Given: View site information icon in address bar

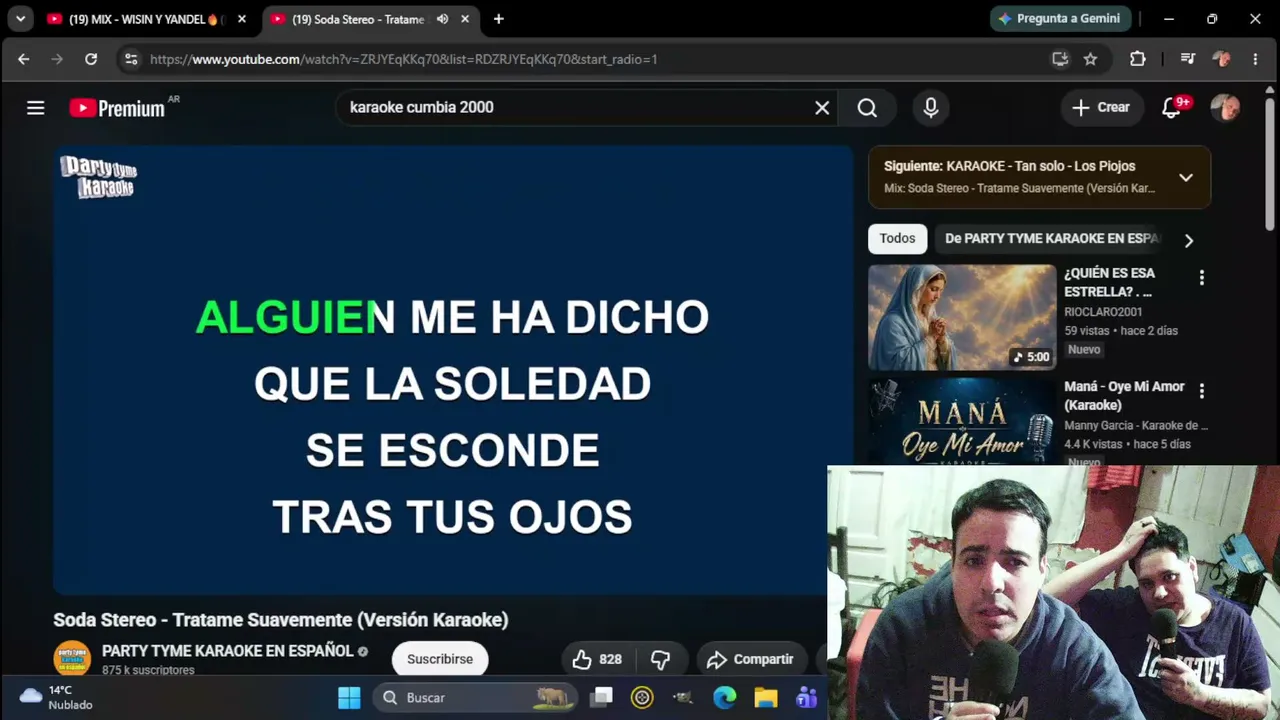Looking at the screenshot, I should tap(130, 59).
